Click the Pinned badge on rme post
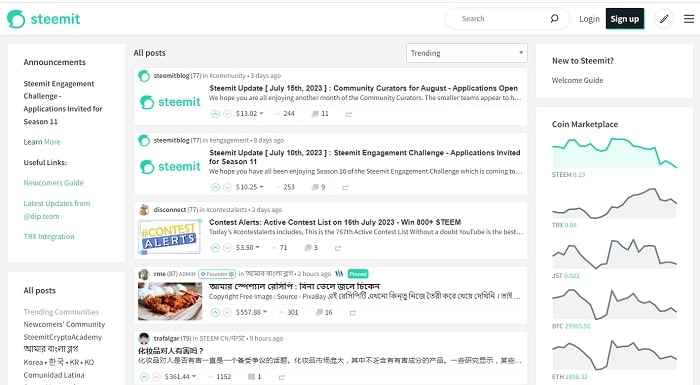 (358, 274)
